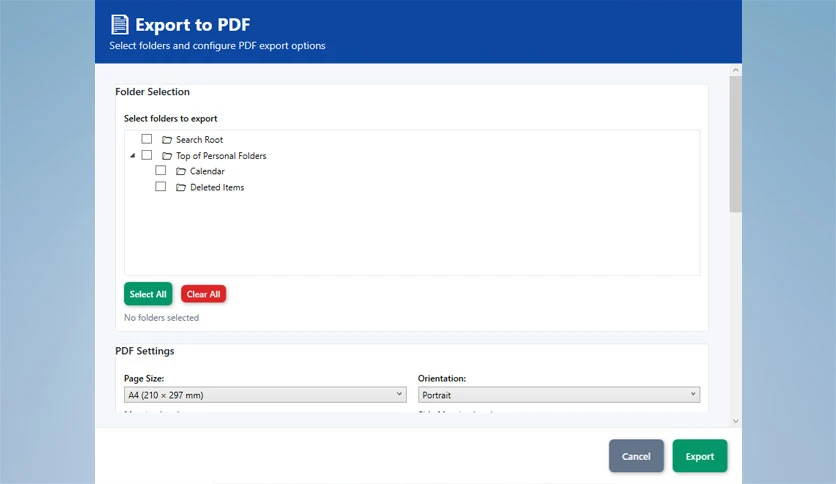The height and width of the screenshot is (484, 836).
Task: Tick the Deleted Items folder checkbox
Action: (x=160, y=187)
